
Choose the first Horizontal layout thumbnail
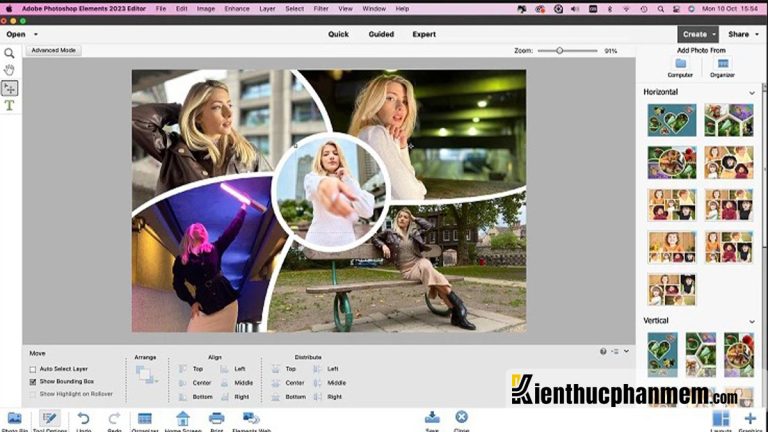[x=671, y=120]
